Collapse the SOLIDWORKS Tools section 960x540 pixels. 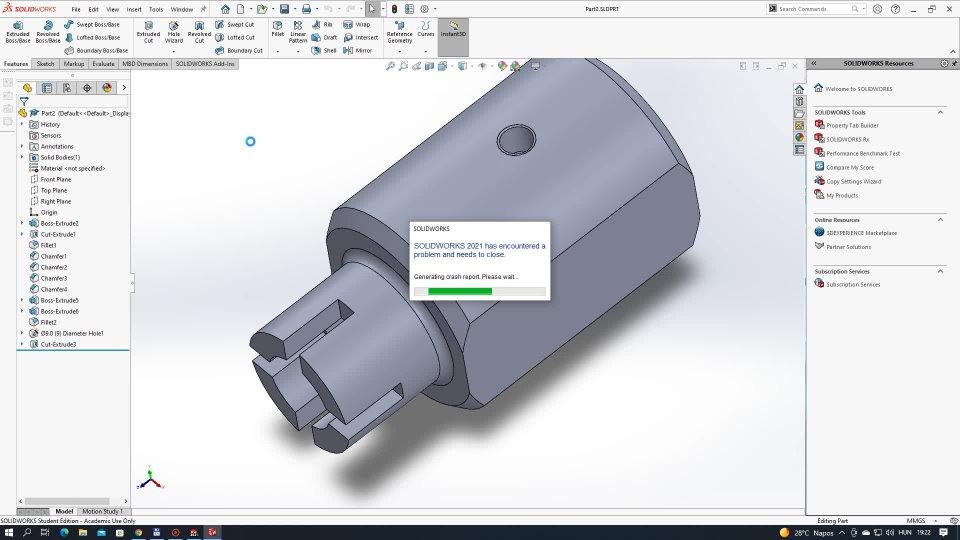click(x=940, y=112)
